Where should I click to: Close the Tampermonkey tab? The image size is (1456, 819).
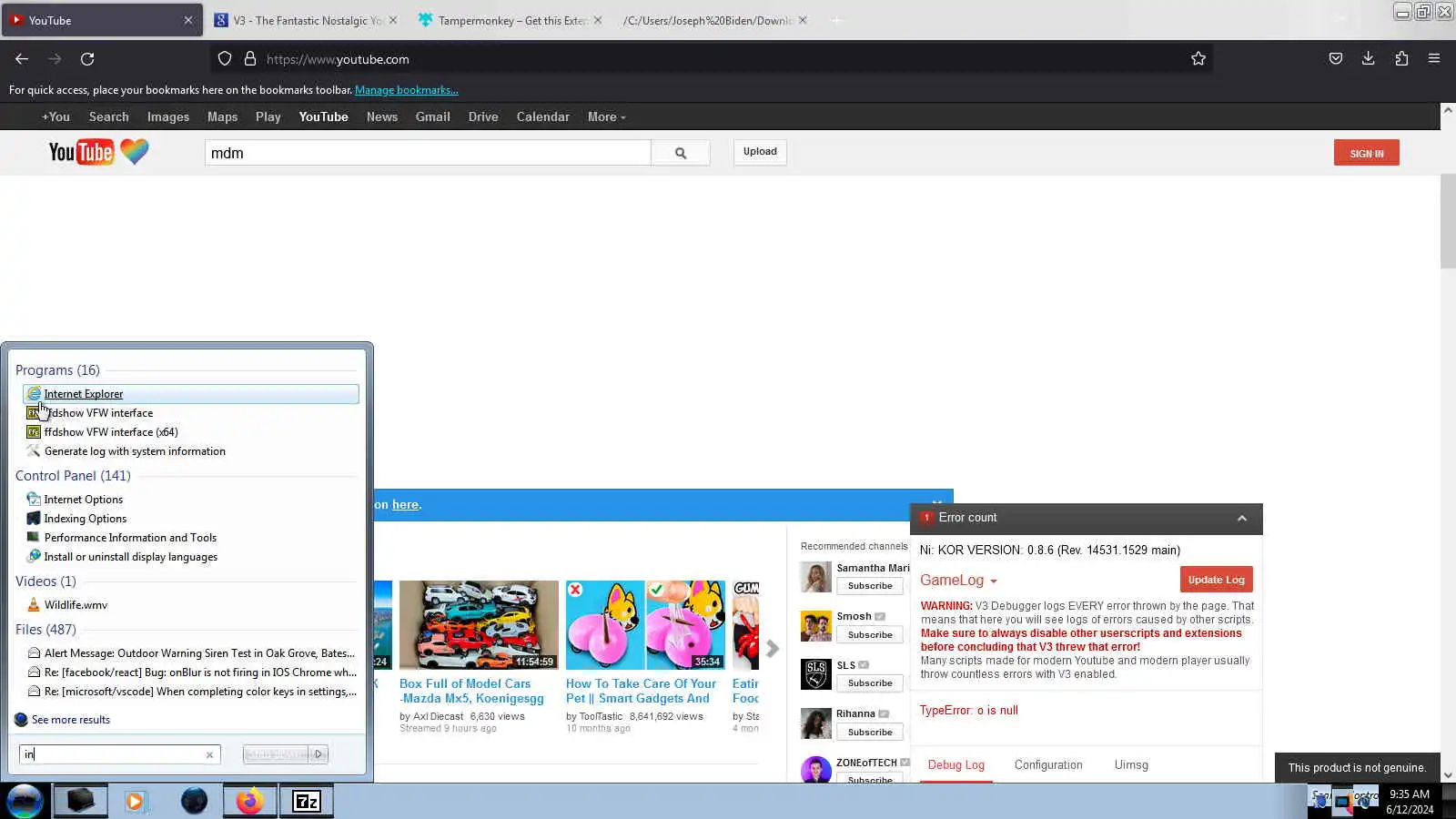[x=598, y=20]
